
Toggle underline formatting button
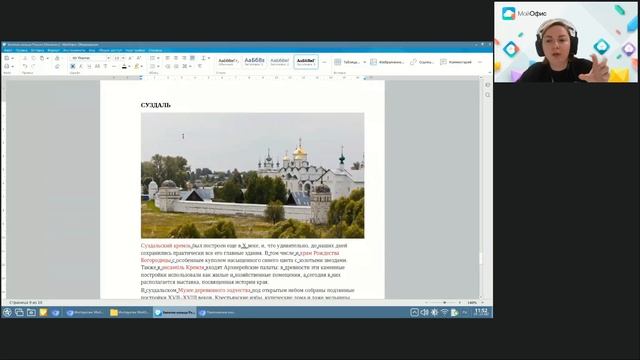click(x=89, y=66)
